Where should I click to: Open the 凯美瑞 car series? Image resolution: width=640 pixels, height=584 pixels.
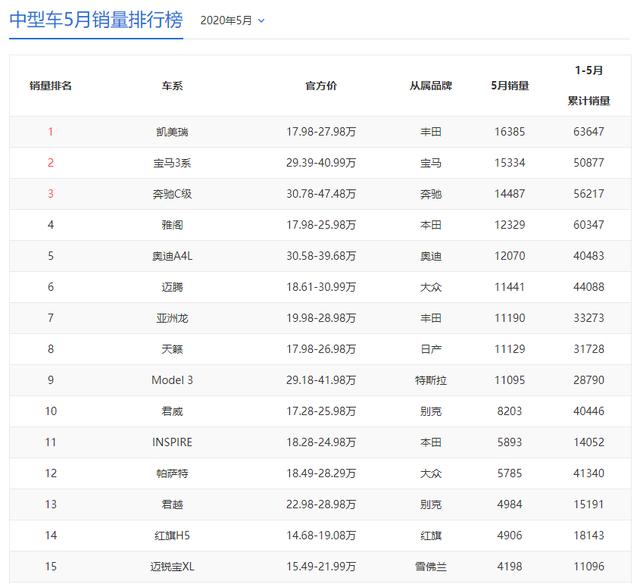coord(172,132)
